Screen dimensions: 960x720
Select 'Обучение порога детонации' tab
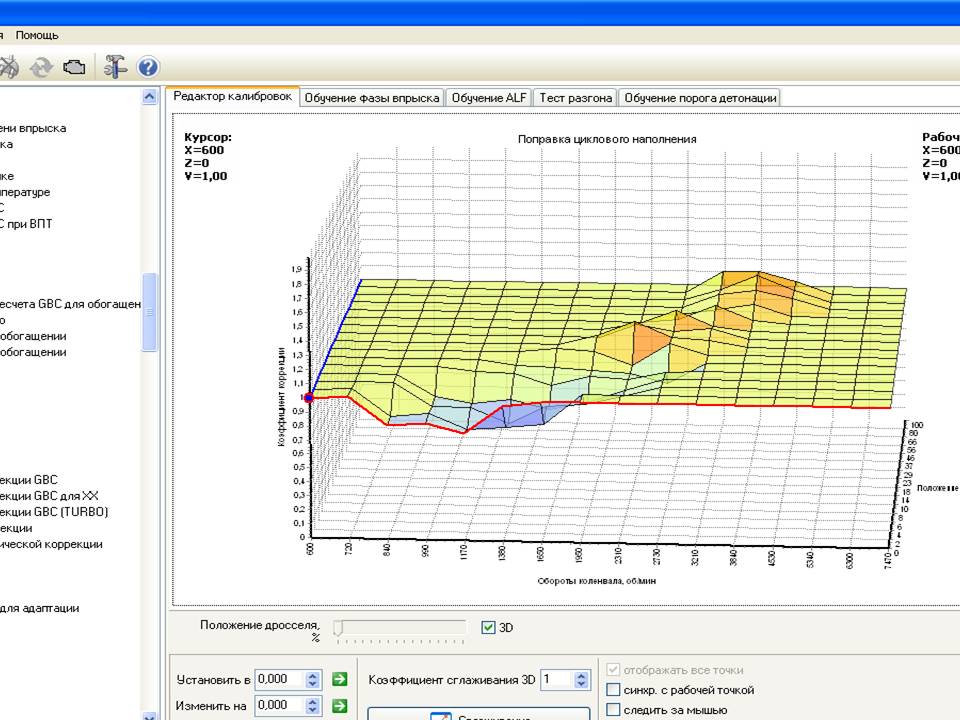point(700,98)
